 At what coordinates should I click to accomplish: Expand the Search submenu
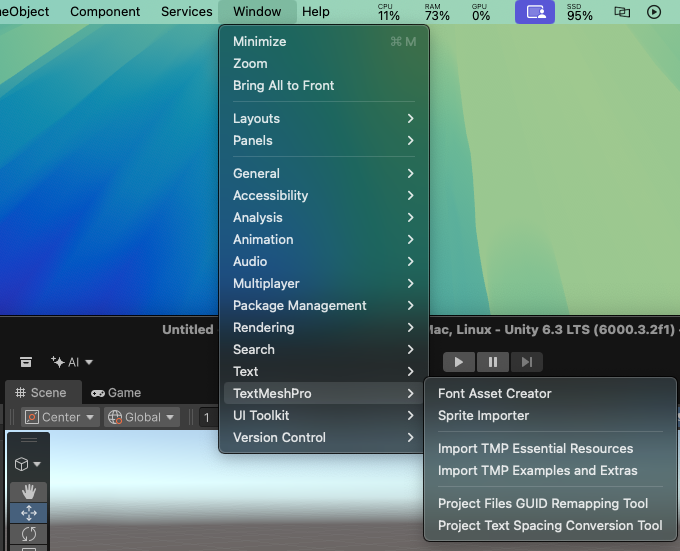point(324,350)
